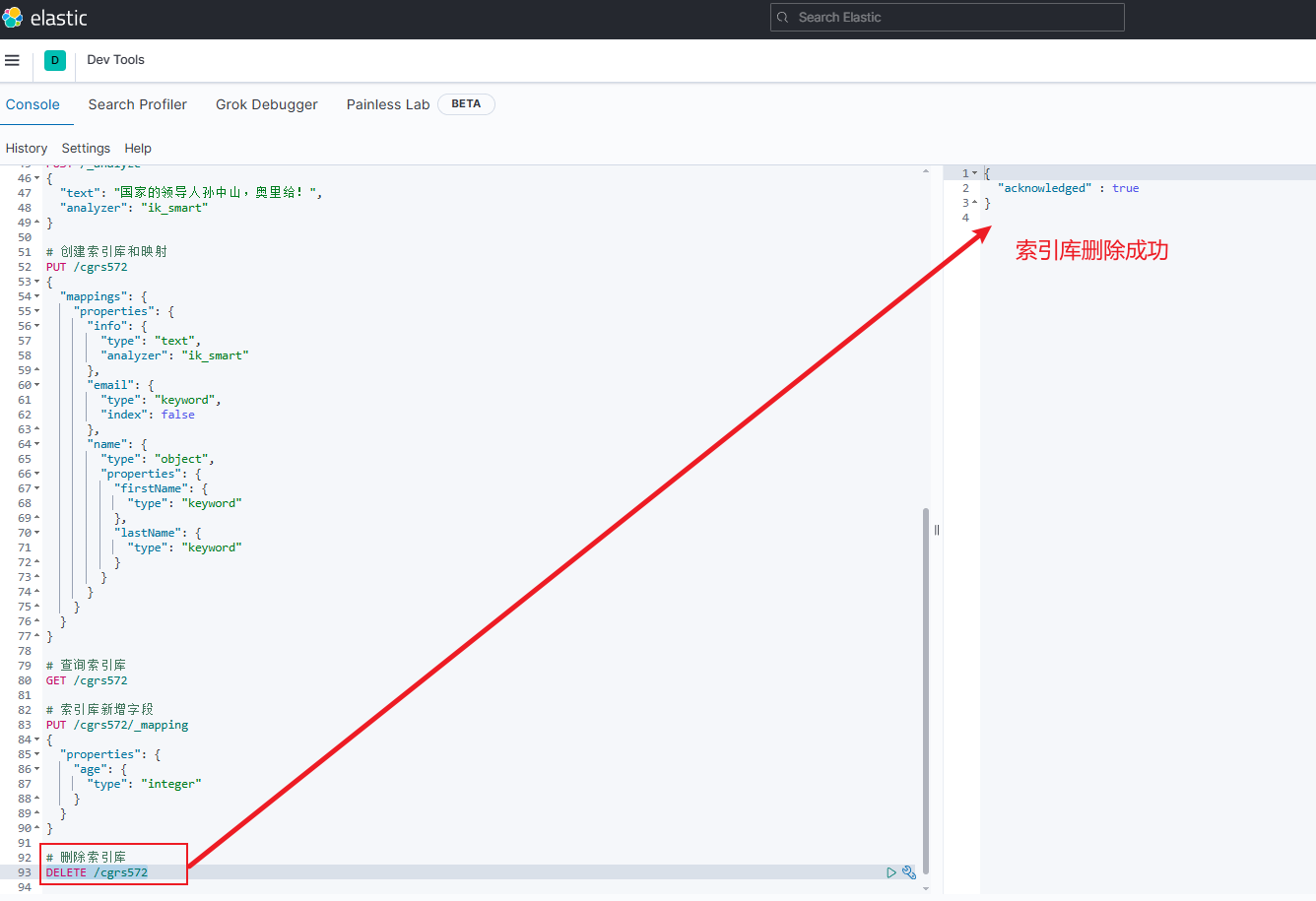This screenshot has height=901, width=1316.
Task: Click the Dev Tools breadcrumb
Action: pos(115,60)
